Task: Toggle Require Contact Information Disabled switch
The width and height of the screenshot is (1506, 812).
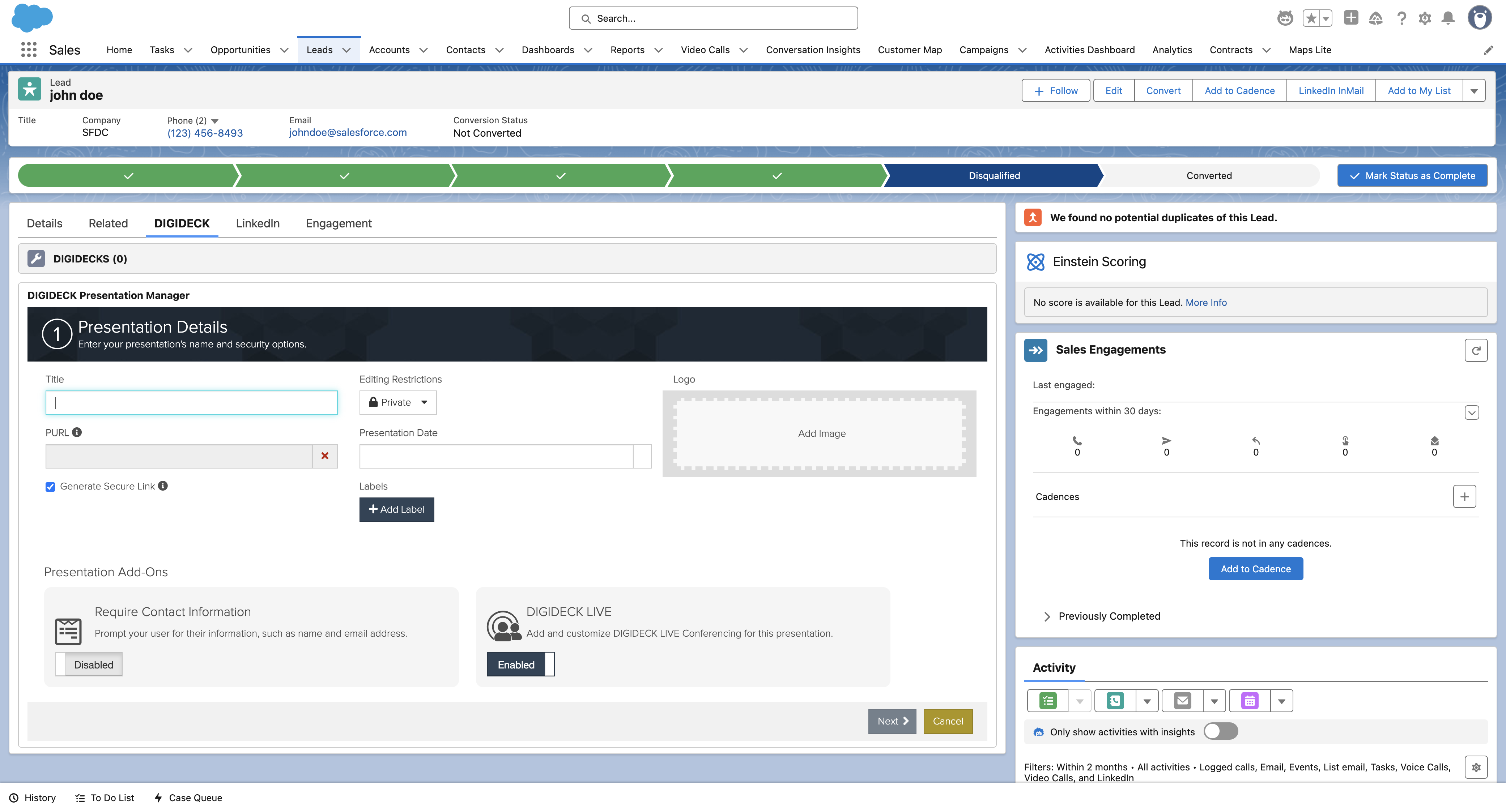Action: (x=89, y=664)
